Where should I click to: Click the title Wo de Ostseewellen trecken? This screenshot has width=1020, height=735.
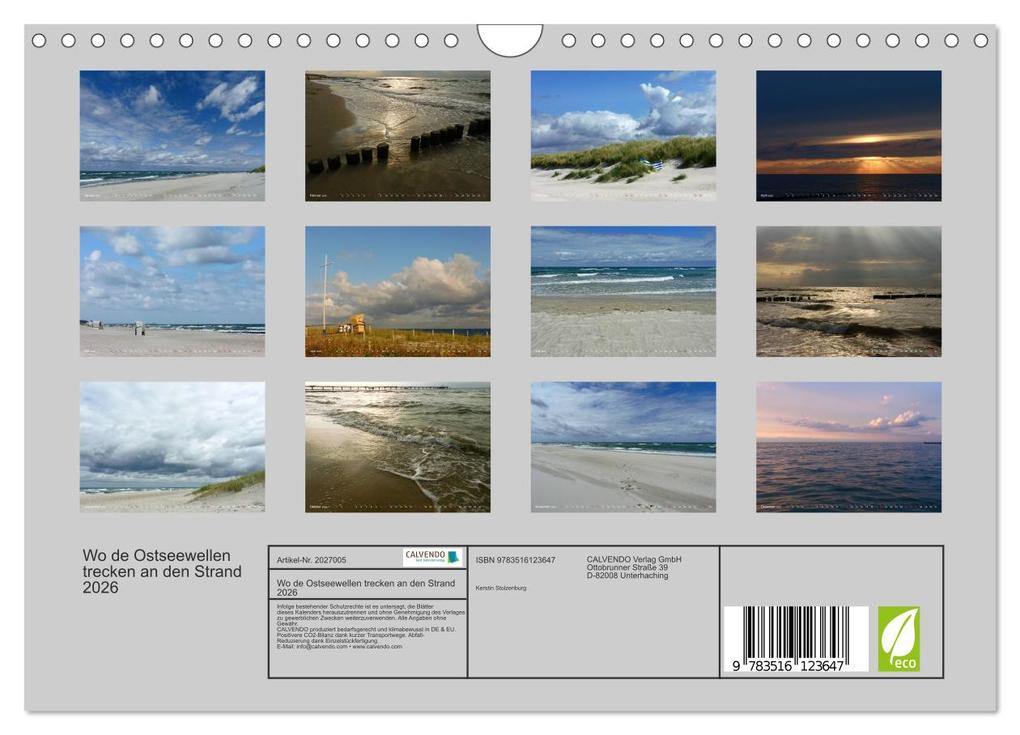(162, 572)
